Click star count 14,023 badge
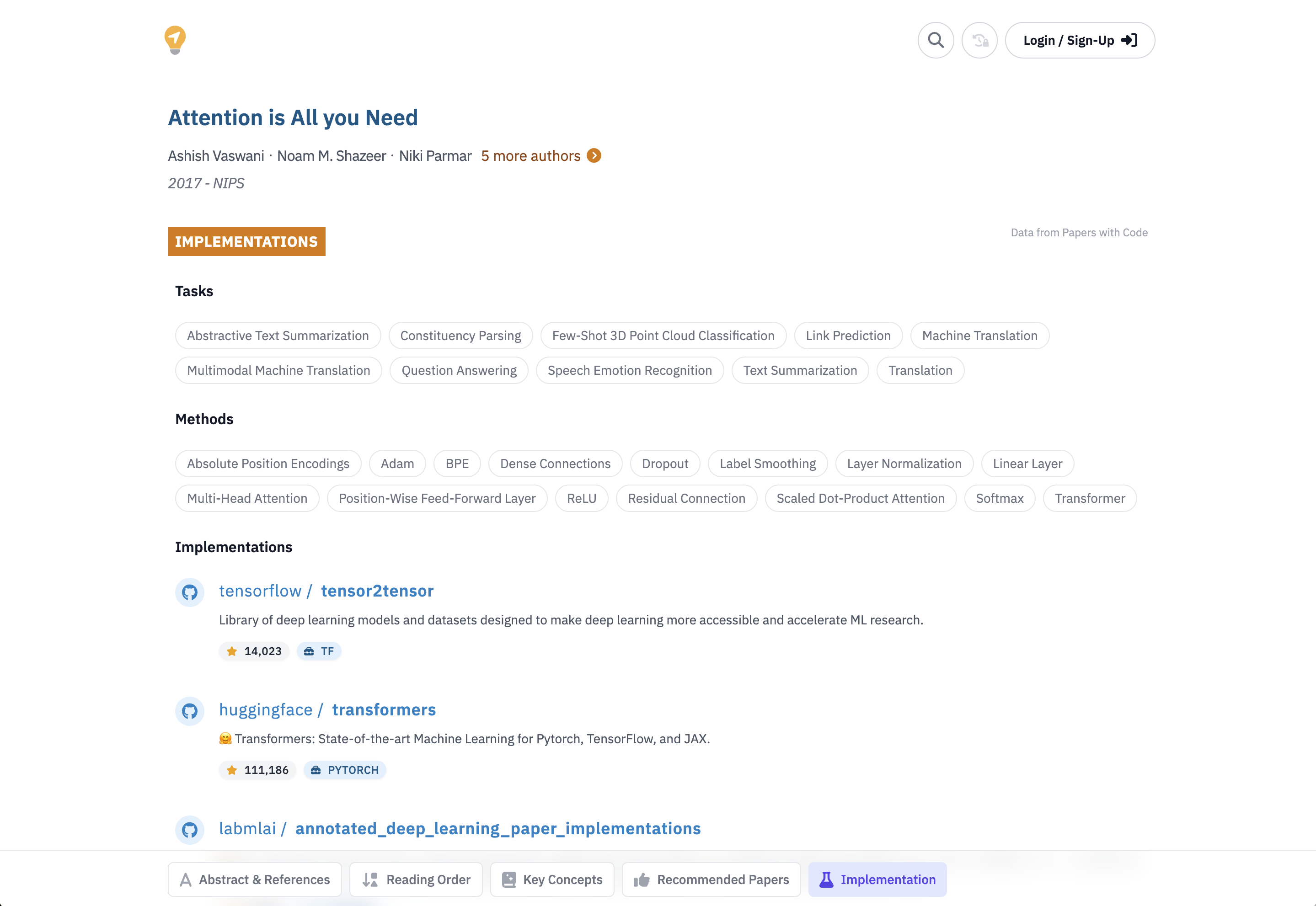This screenshot has height=906, width=1316. tap(254, 651)
